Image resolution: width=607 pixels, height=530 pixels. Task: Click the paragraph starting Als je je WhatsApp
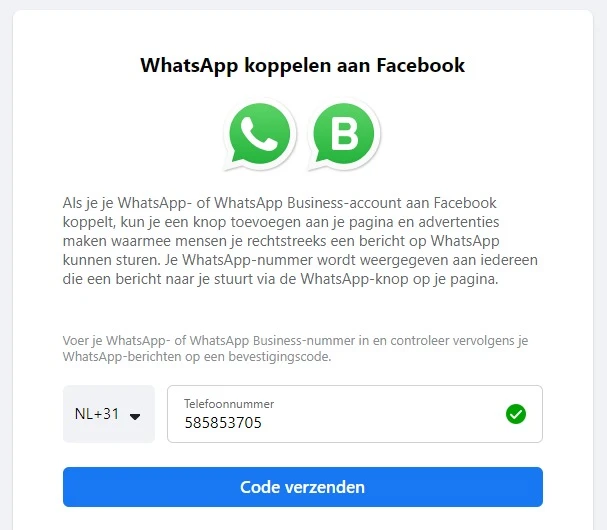click(x=300, y=241)
